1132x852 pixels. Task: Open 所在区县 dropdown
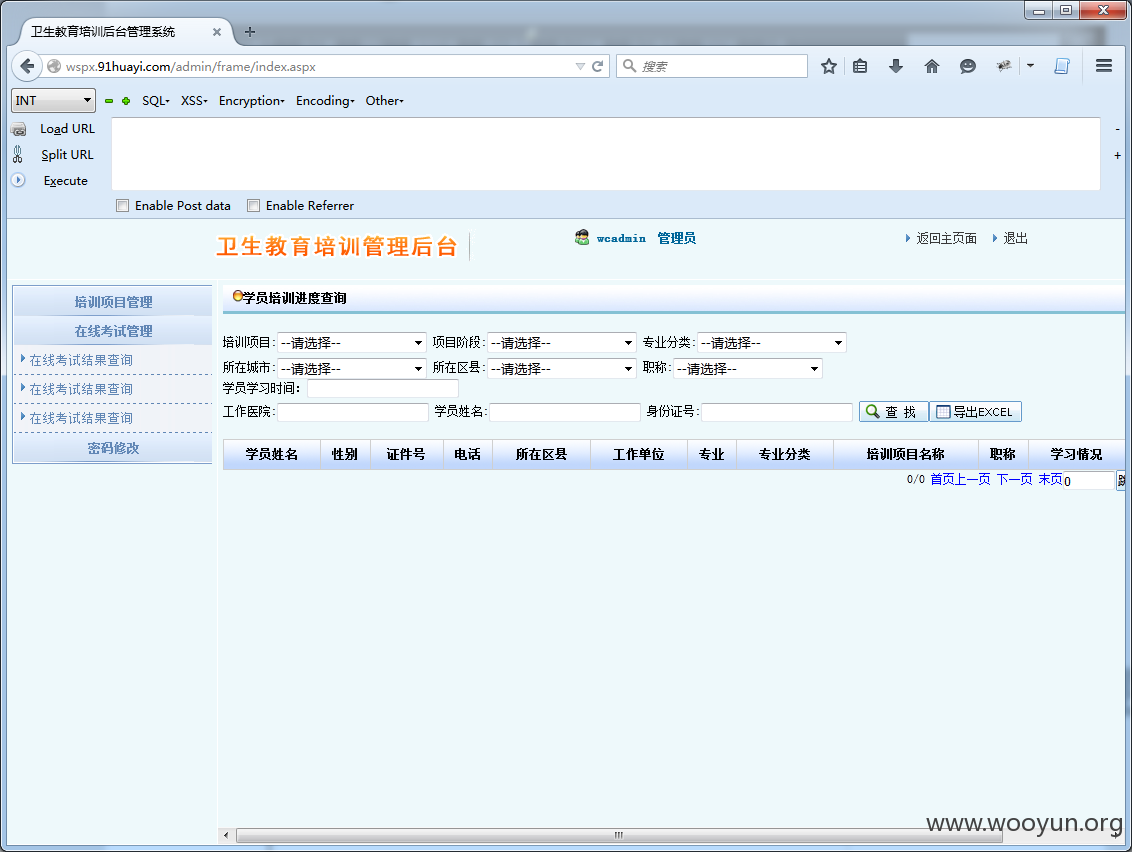[x=562, y=369]
